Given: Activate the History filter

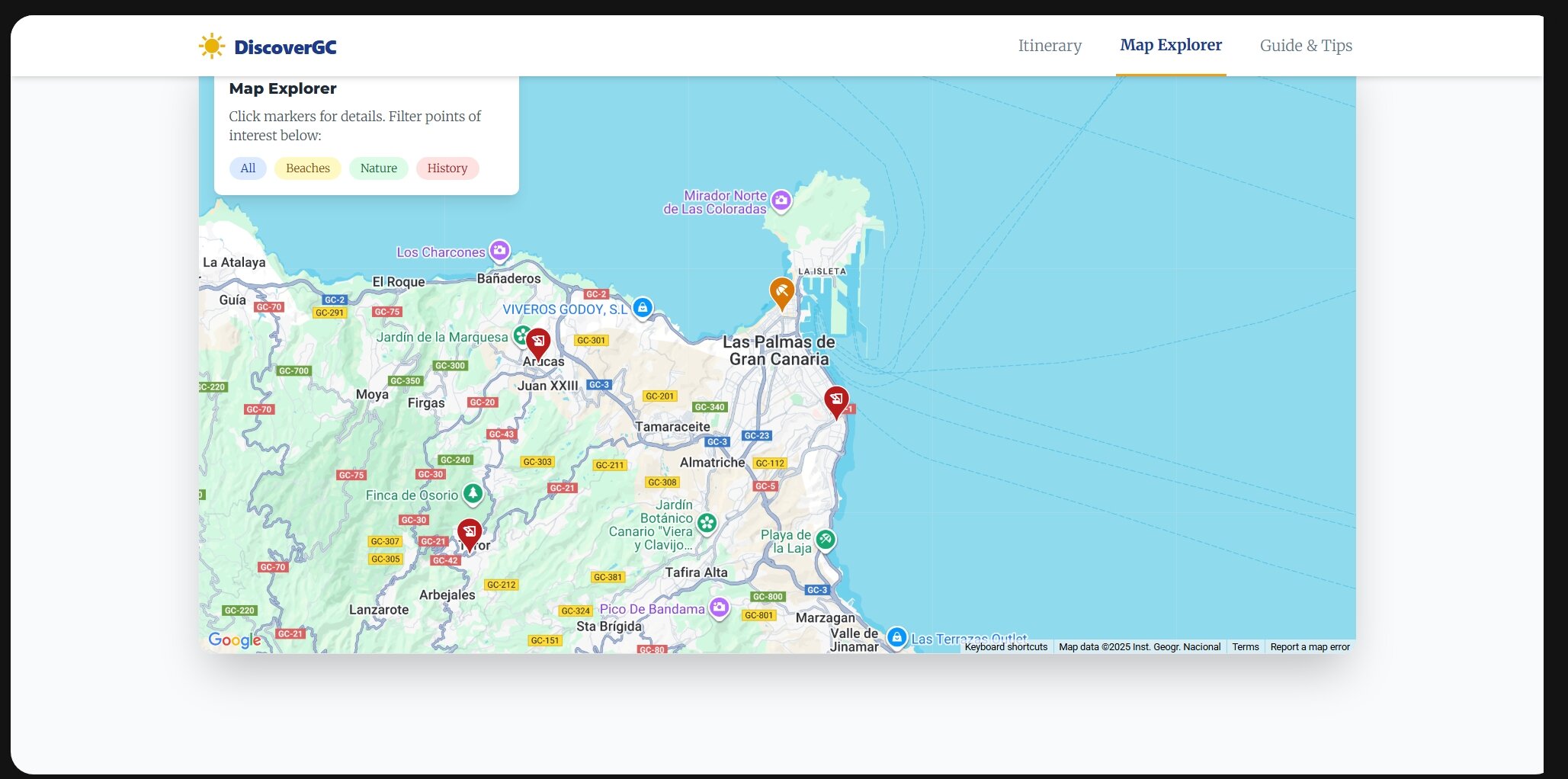Looking at the screenshot, I should click(x=447, y=168).
